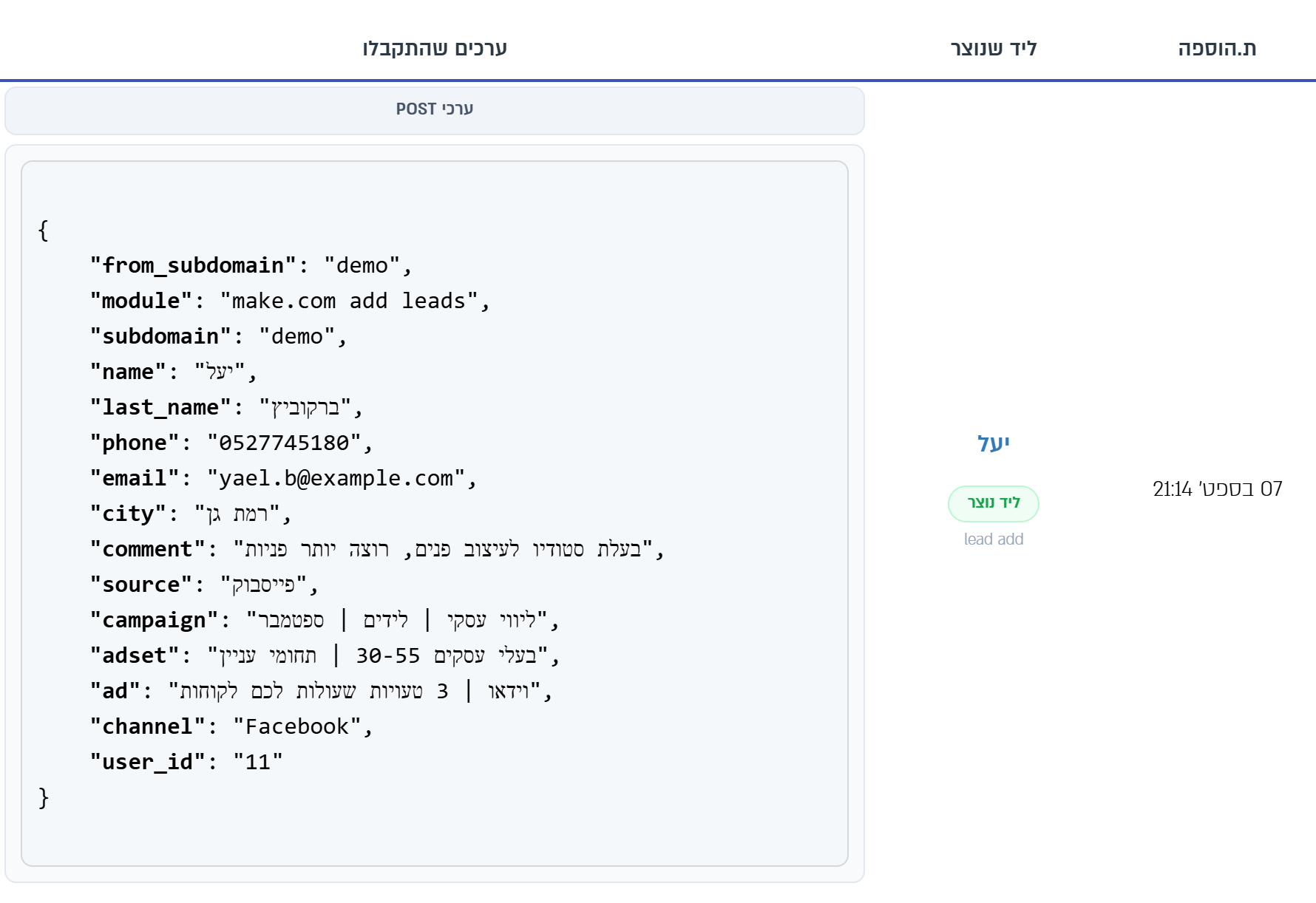Click the "ad" line in JSON
1316x903 pixels.
tap(320, 691)
